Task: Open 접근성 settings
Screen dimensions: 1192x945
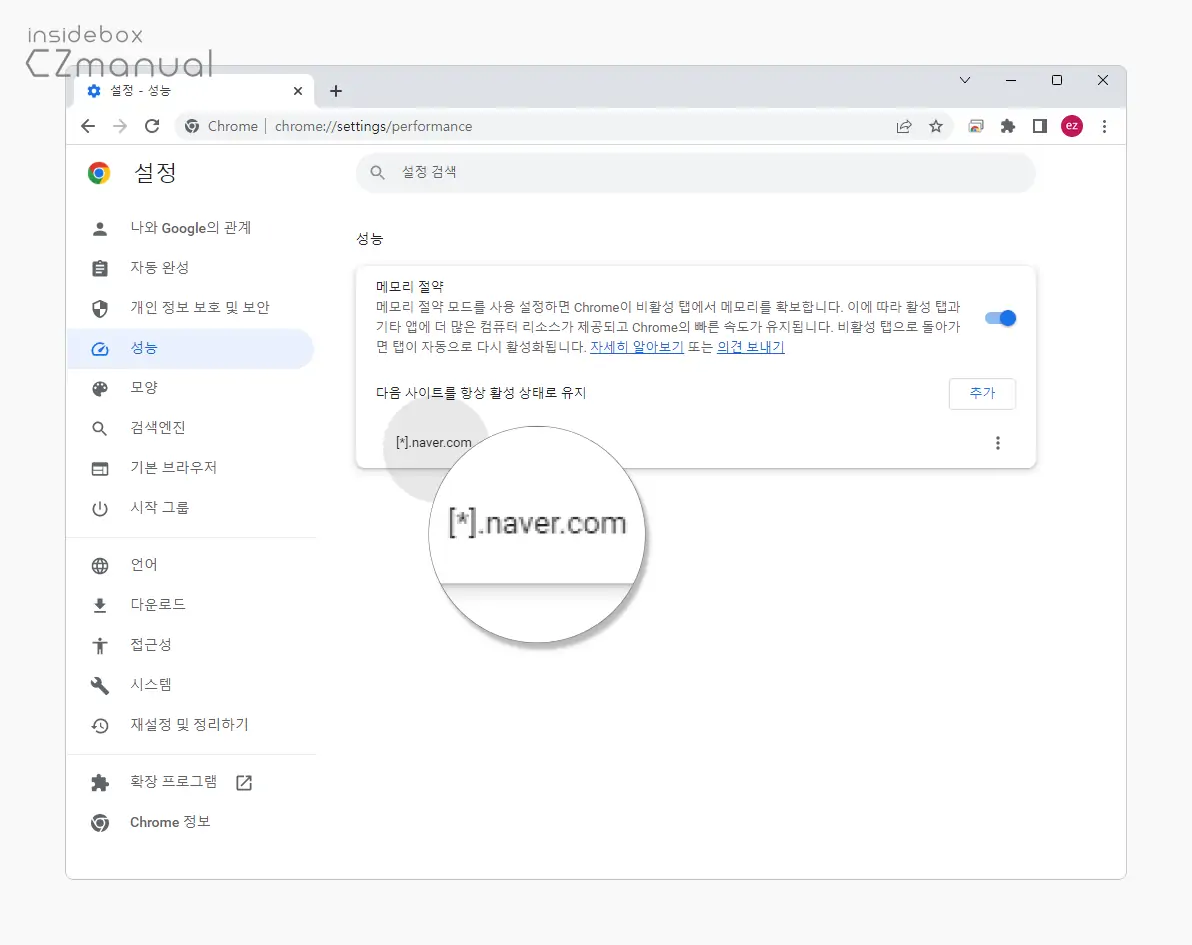Action: click(190, 645)
